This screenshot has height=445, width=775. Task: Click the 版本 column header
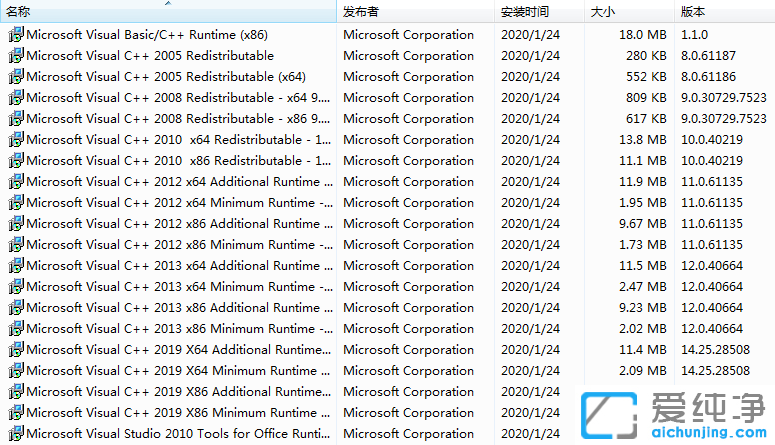tap(693, 12)
